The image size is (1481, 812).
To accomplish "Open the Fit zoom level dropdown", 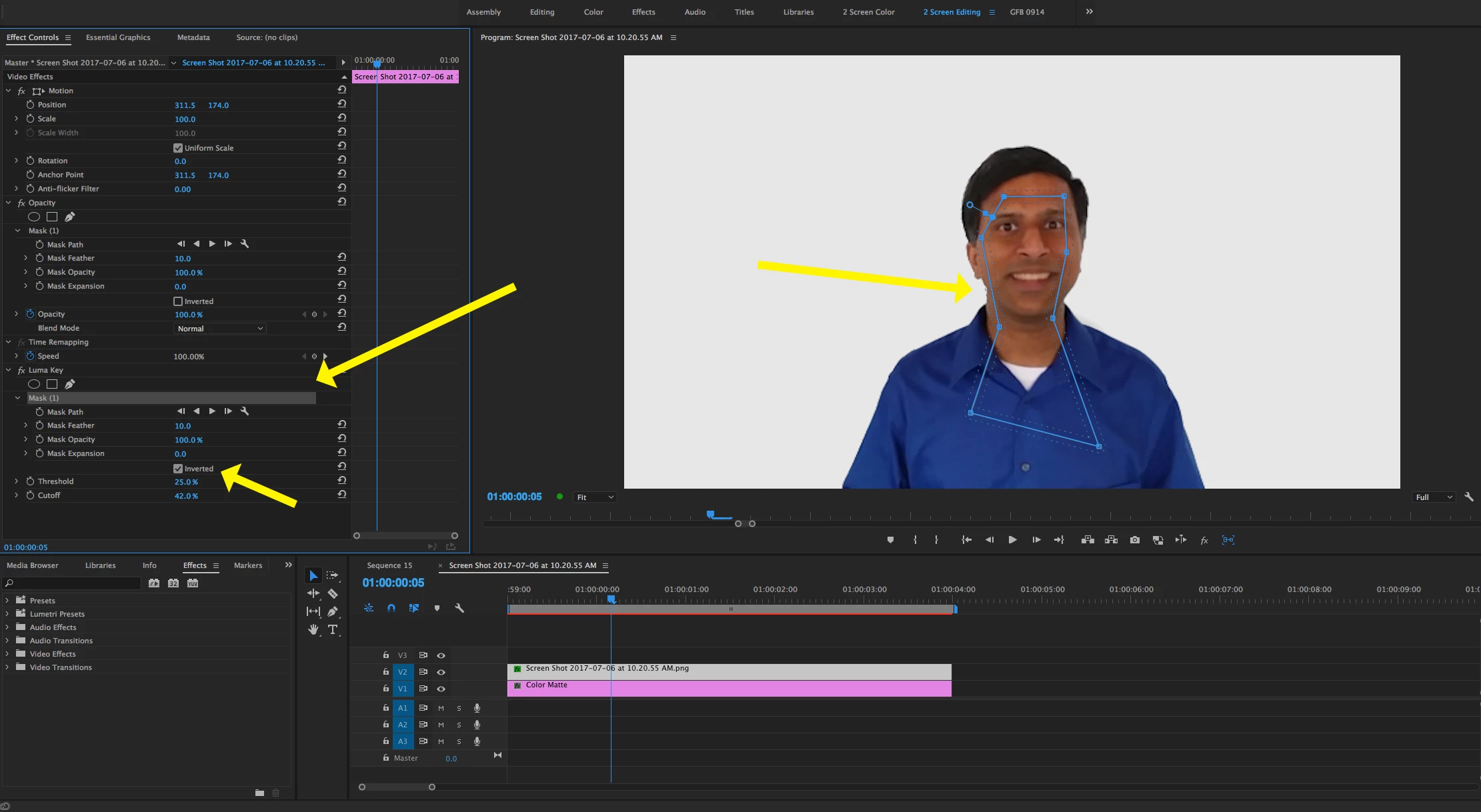I will (594, 497).
